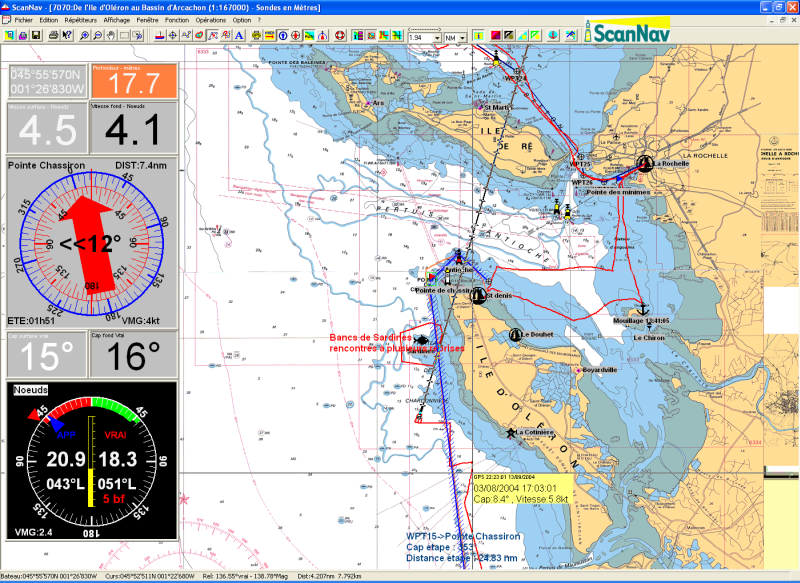Open the Fonction menu
The image size is (800, 583).
[177, 20]
